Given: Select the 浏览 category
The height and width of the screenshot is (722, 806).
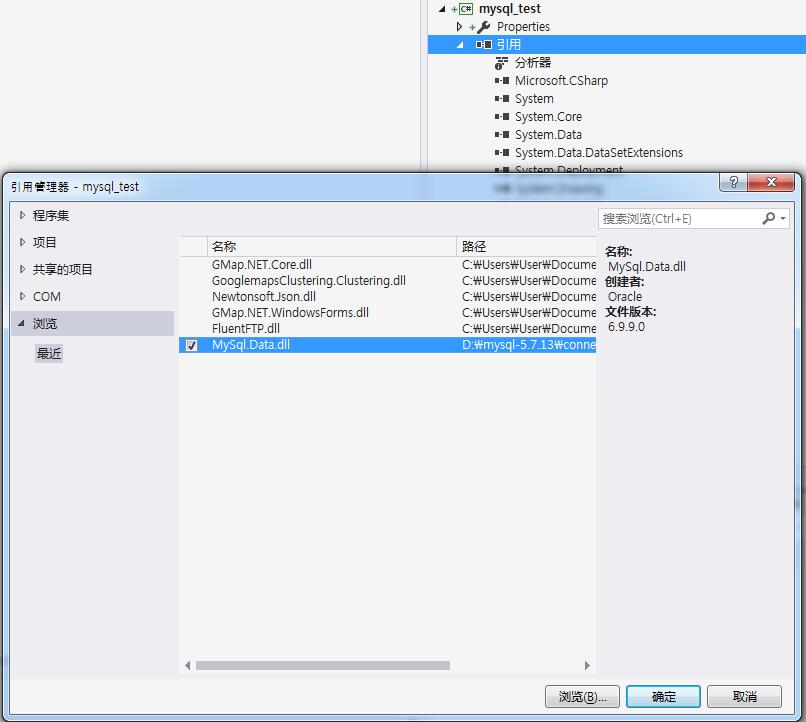Looking at the screenshot, I should [93, 323].
